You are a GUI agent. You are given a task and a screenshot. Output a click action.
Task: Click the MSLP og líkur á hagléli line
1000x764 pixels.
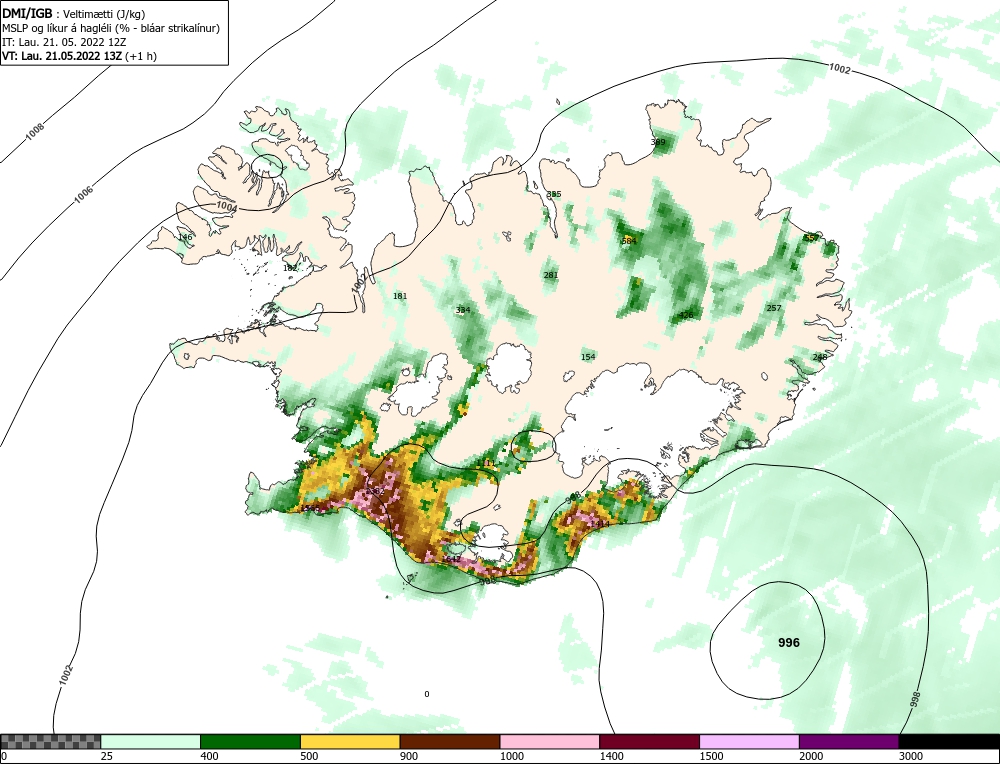tap(111, 28)
